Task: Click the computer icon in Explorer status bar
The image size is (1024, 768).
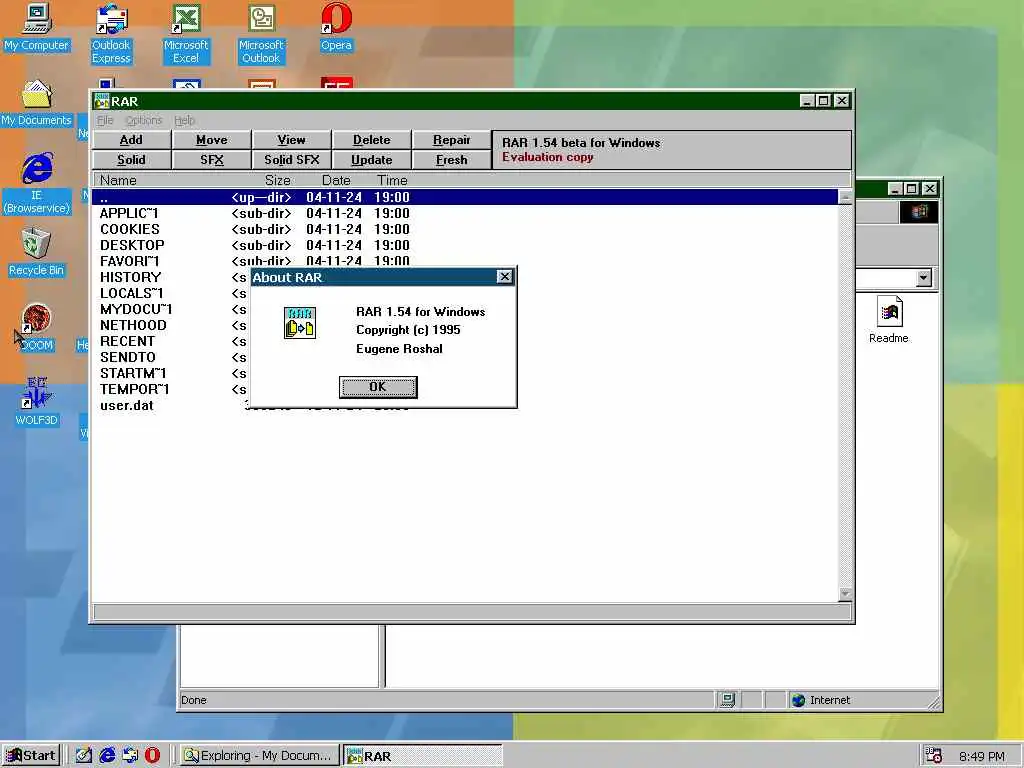Action: click(727, 700)
